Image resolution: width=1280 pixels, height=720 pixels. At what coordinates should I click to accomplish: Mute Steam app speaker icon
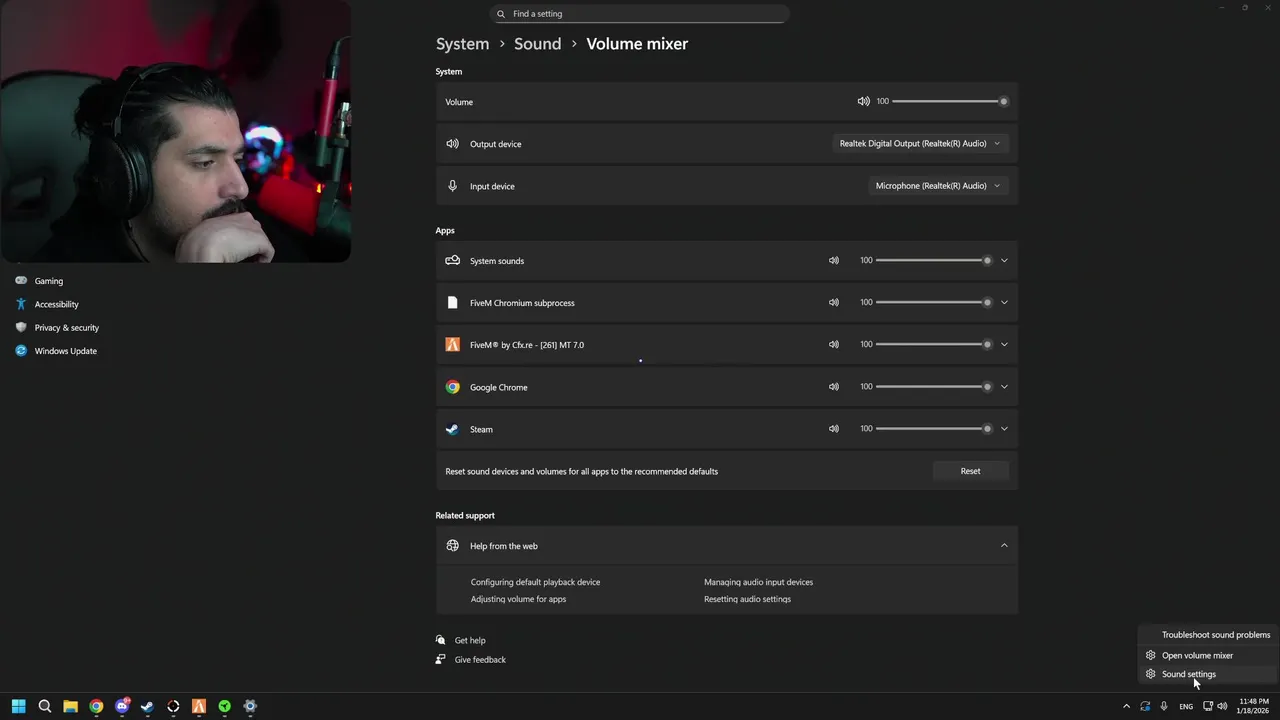point(833,429)
